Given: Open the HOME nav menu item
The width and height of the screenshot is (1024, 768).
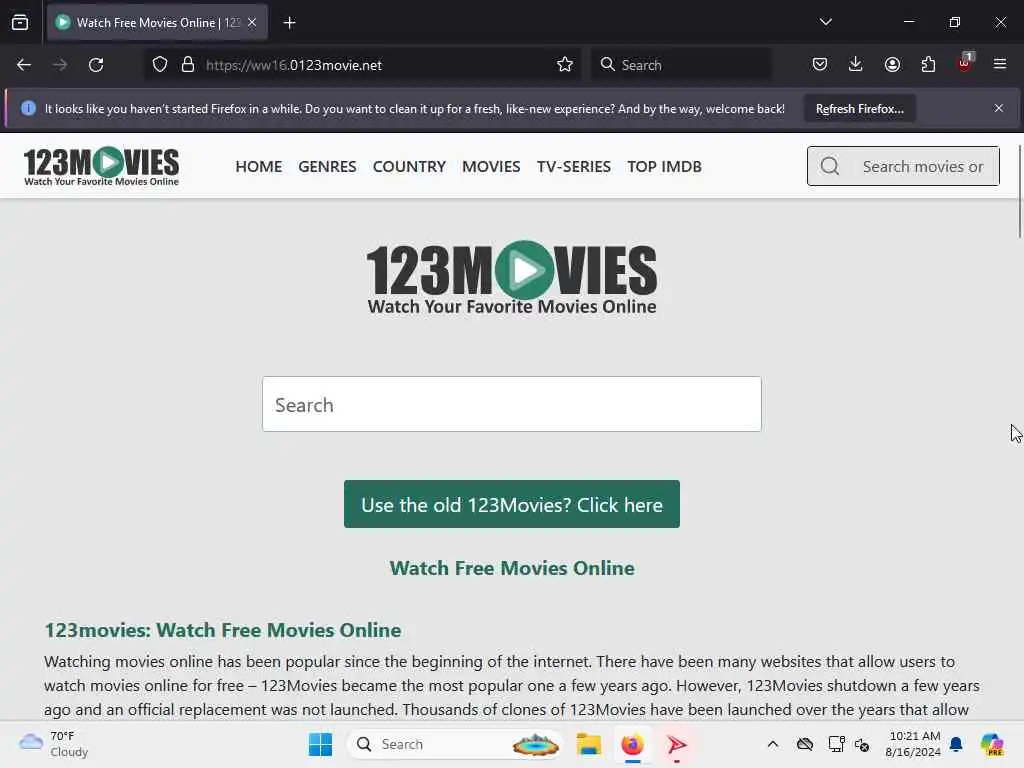Looking at the screenshot, I should pyautogui.click(x=259, y=167).
